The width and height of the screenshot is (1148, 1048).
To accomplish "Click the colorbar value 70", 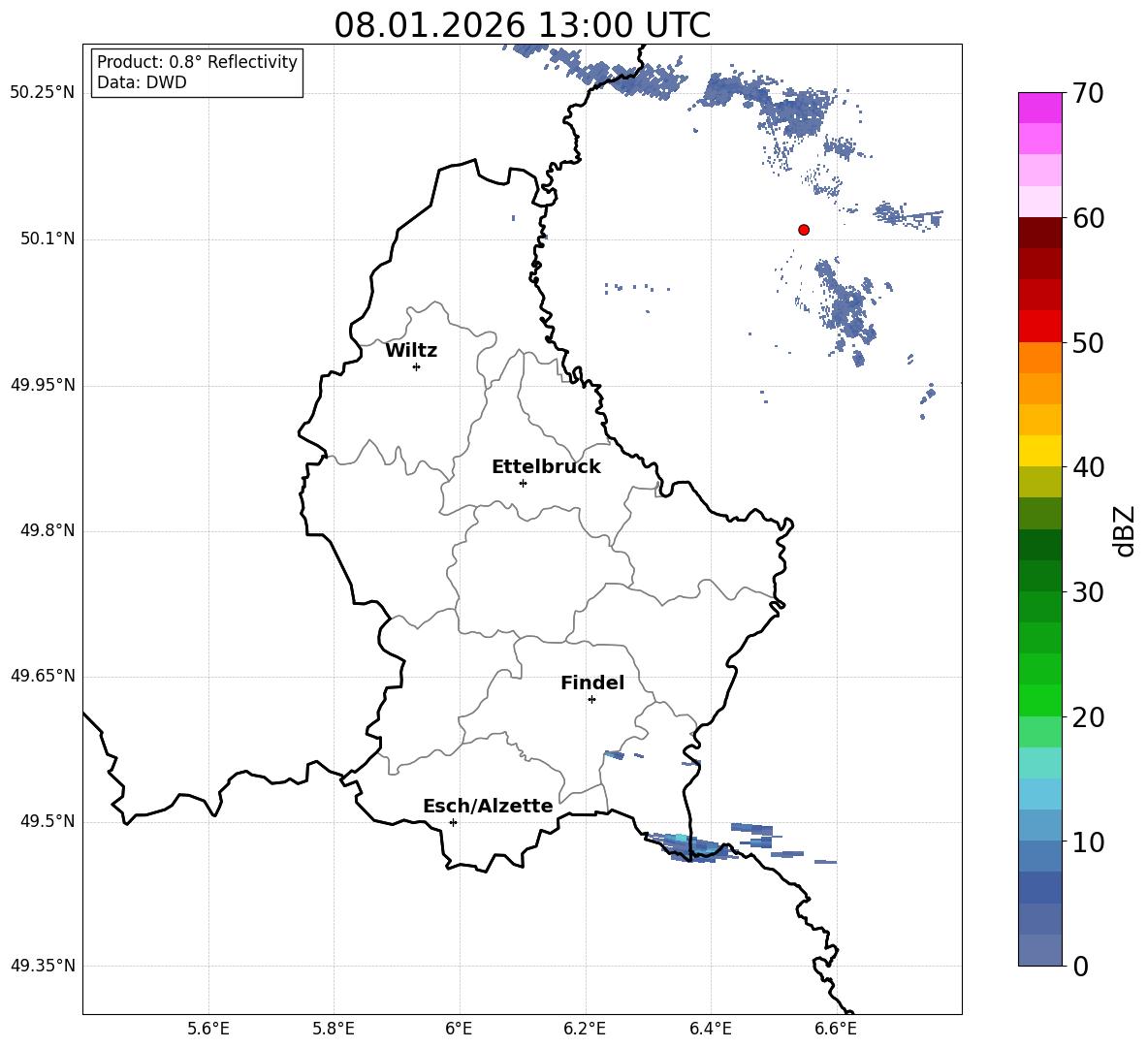I will pyautogui.click(x=1088, y=94).
